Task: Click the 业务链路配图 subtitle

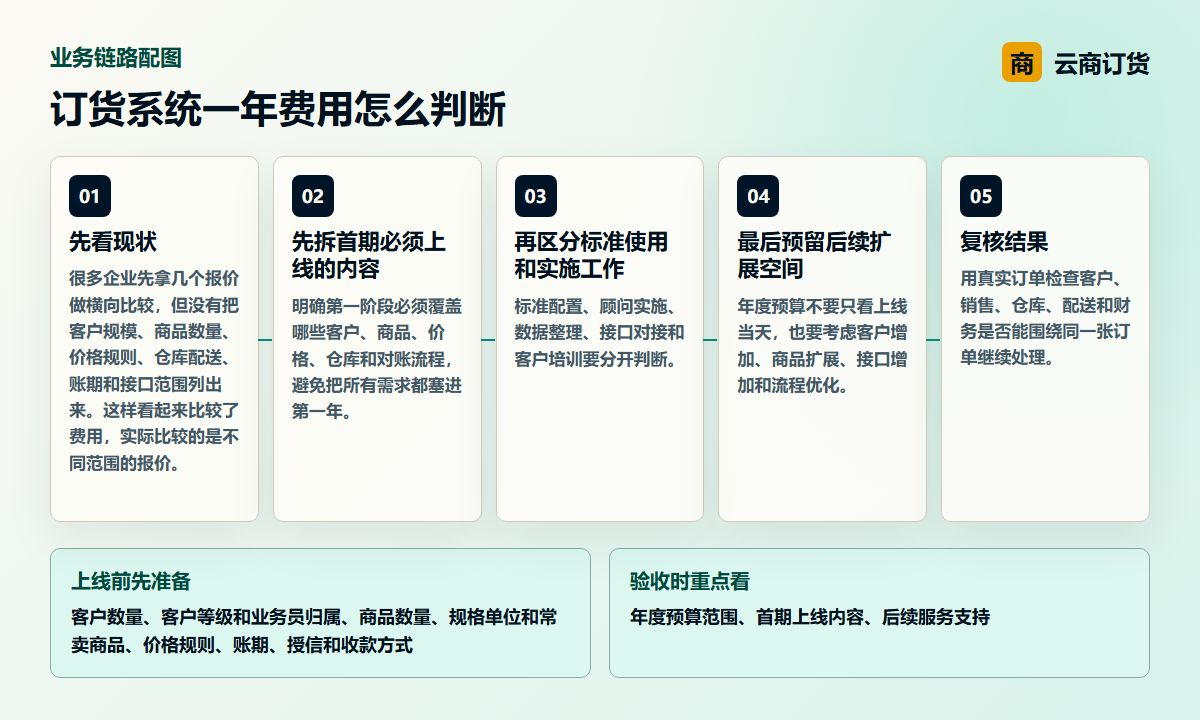Action: click(116, 58)
